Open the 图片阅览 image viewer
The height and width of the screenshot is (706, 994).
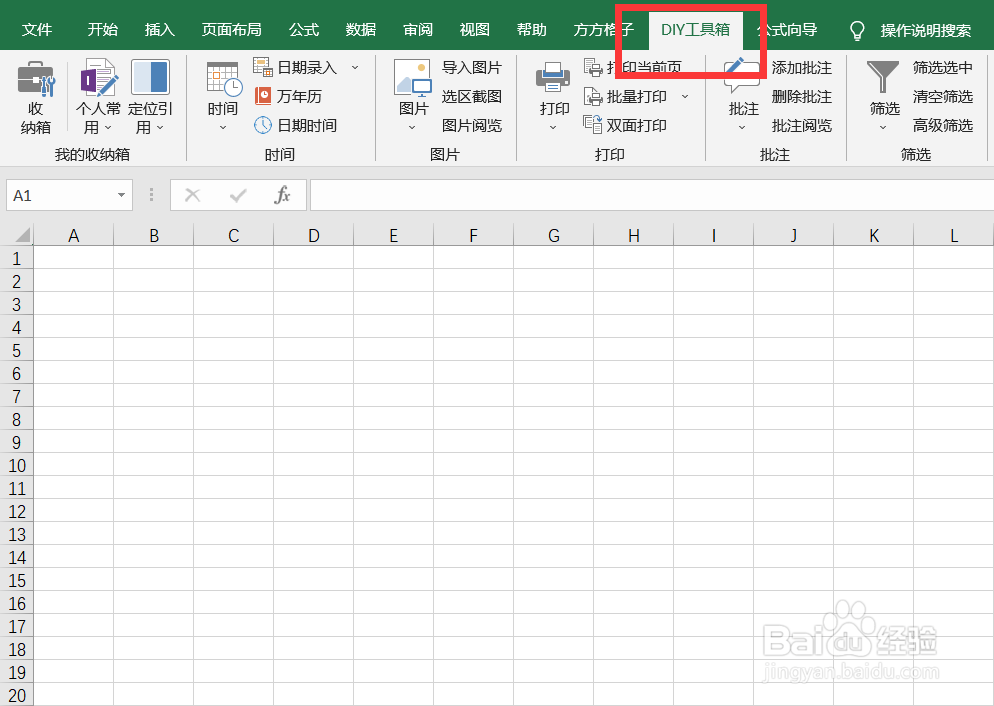pos(473,125)
